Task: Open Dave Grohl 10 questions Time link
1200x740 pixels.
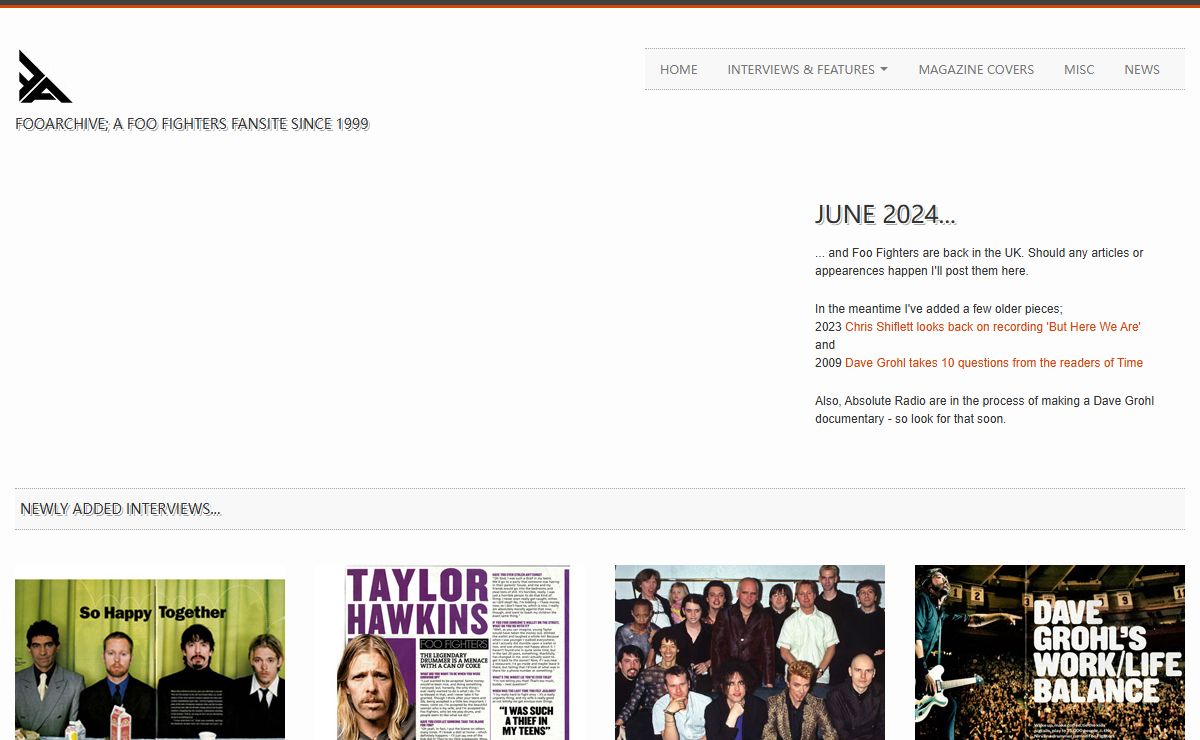Action: [x=994, y=363]
